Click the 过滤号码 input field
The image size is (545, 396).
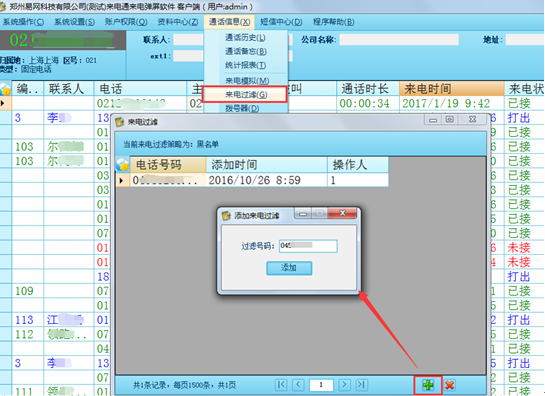[308, 246]
